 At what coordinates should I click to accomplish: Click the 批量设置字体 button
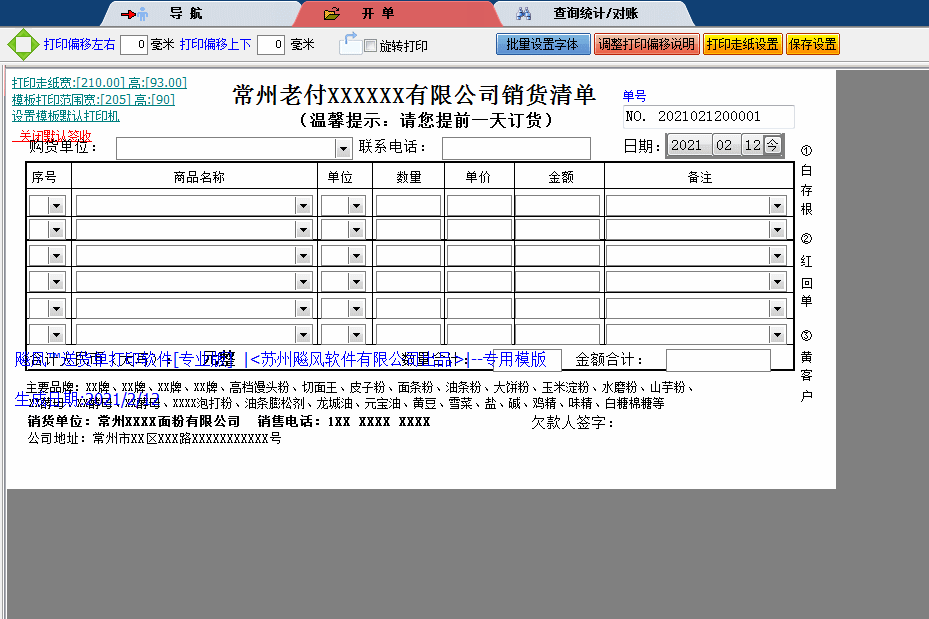coord(543,45)
